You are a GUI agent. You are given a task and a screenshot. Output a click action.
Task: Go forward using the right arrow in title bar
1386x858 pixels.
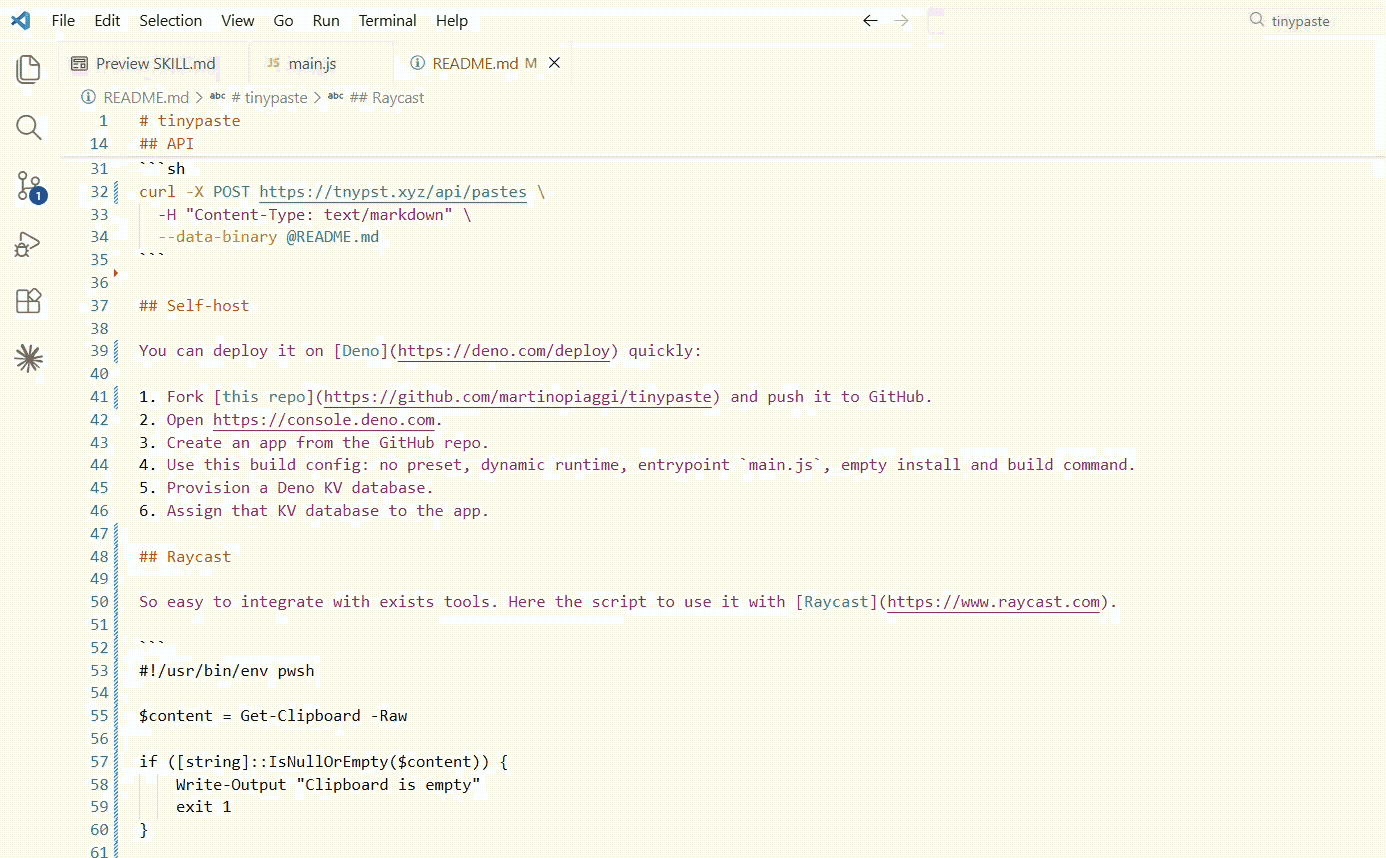pyautogui.click(x=902, y=20)
